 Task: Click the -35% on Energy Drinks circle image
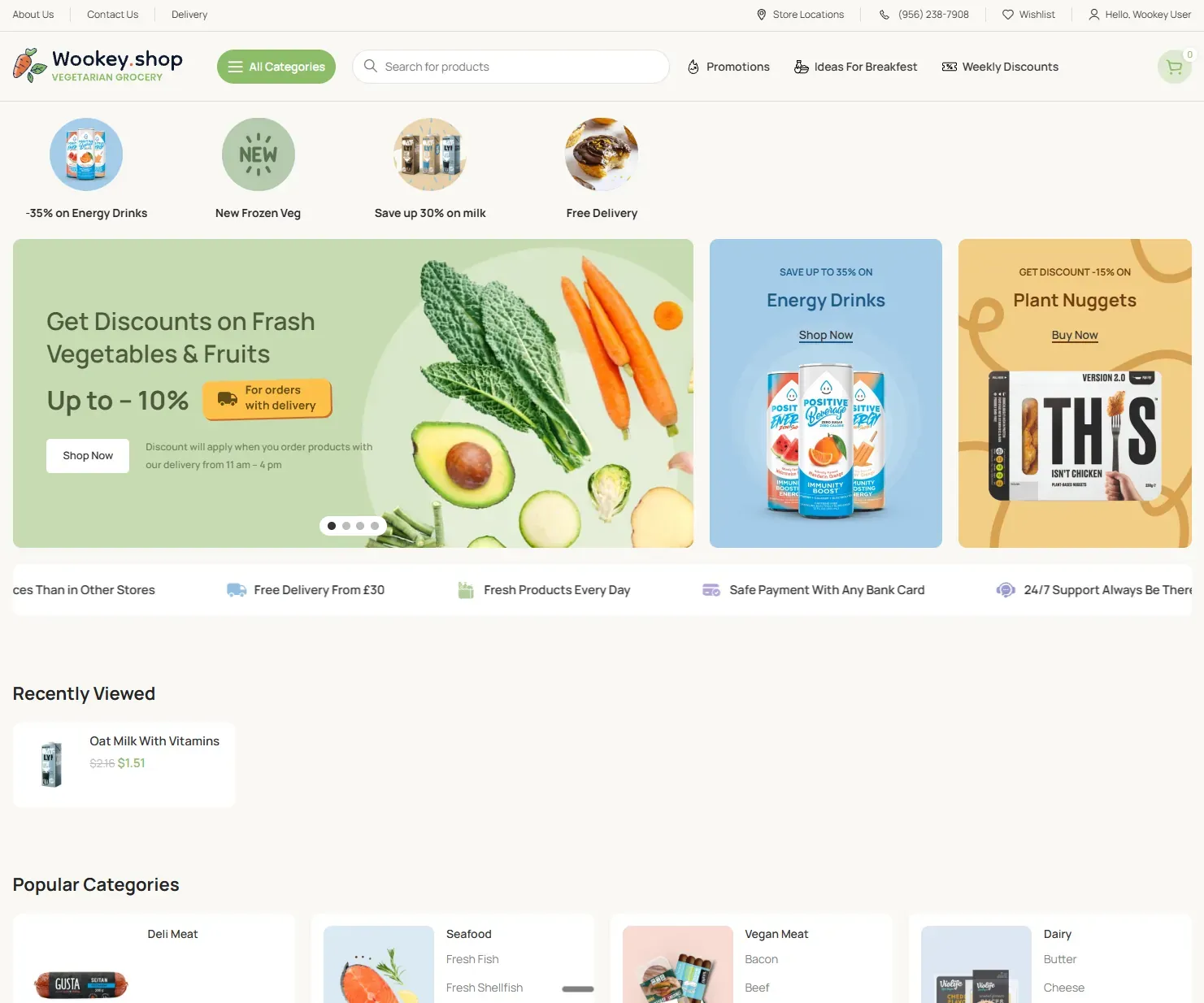point(86,154)
